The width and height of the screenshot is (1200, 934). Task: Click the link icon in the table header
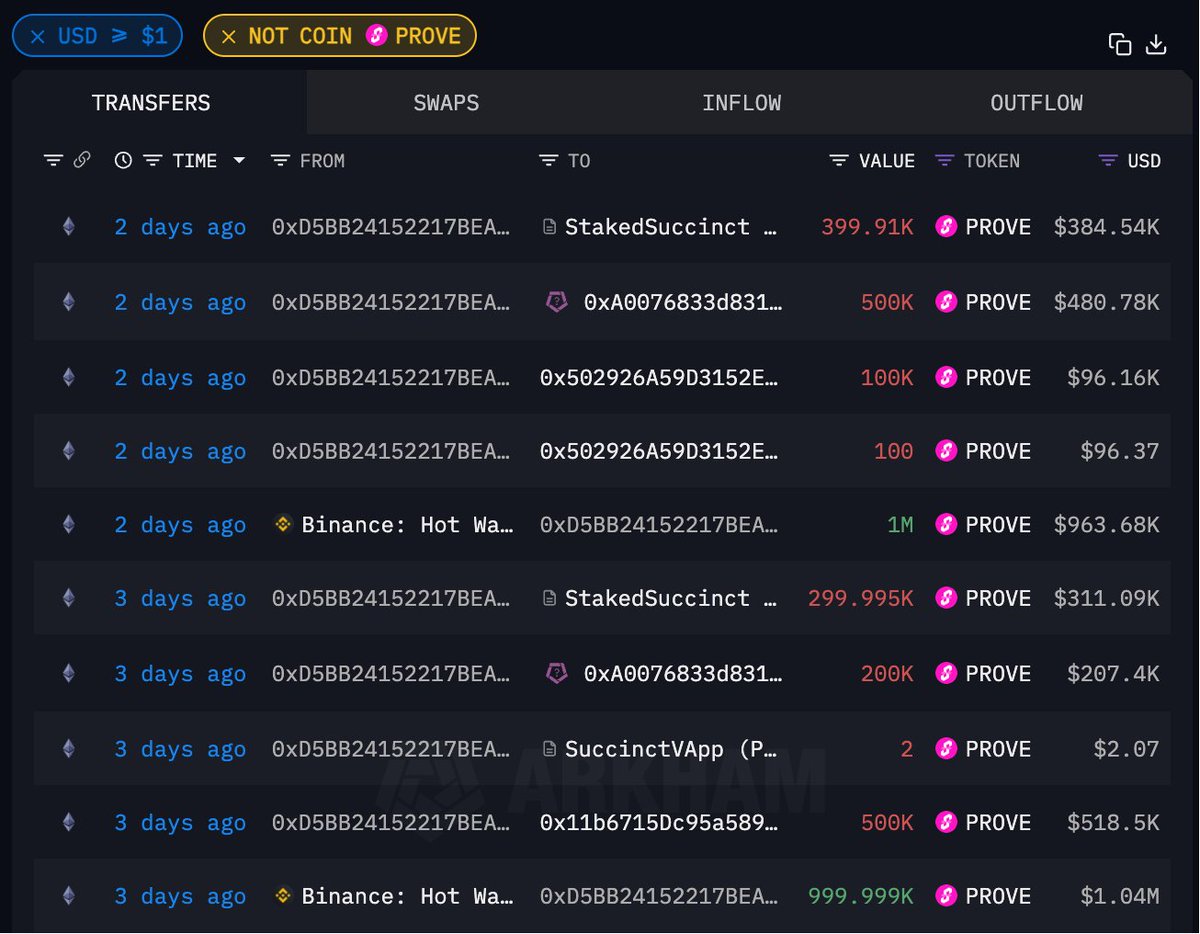[82, 160]
